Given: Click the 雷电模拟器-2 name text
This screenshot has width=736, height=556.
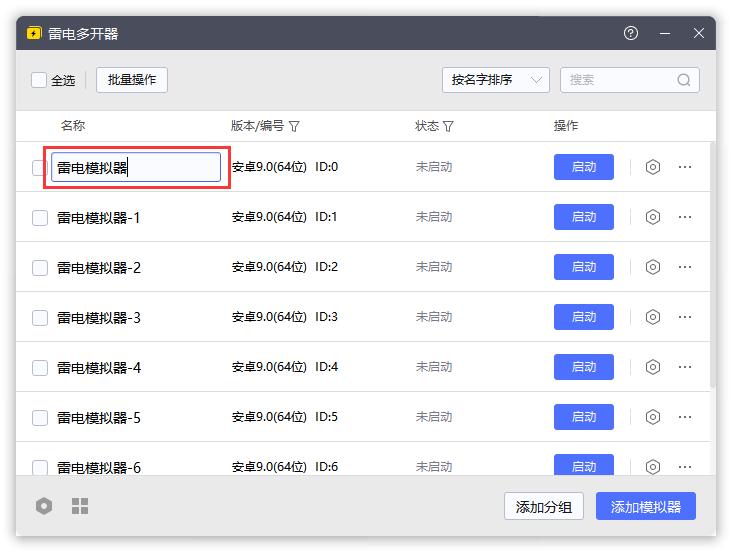Looking at the screenshot, I should point(99,268).
